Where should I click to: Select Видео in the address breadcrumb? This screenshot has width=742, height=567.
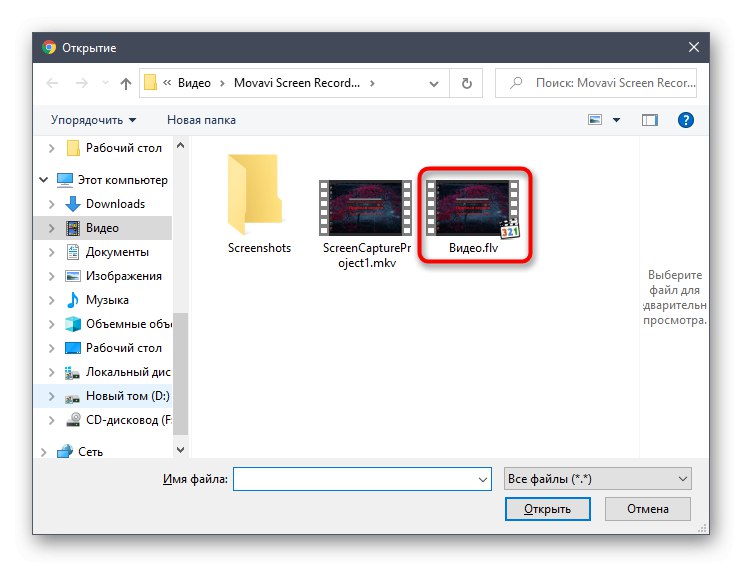point(194,83)
